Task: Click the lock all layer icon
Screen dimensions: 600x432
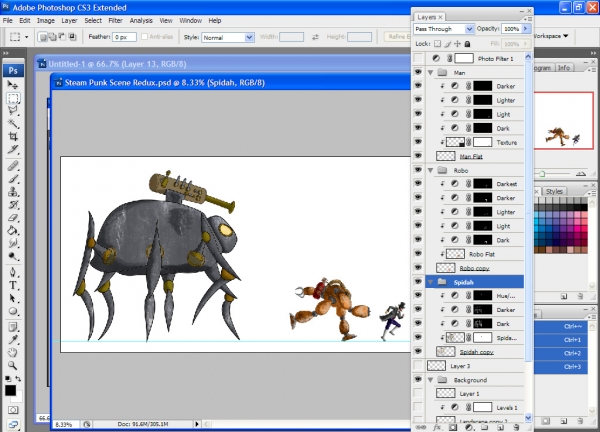Action: click(x=467, y=44)
